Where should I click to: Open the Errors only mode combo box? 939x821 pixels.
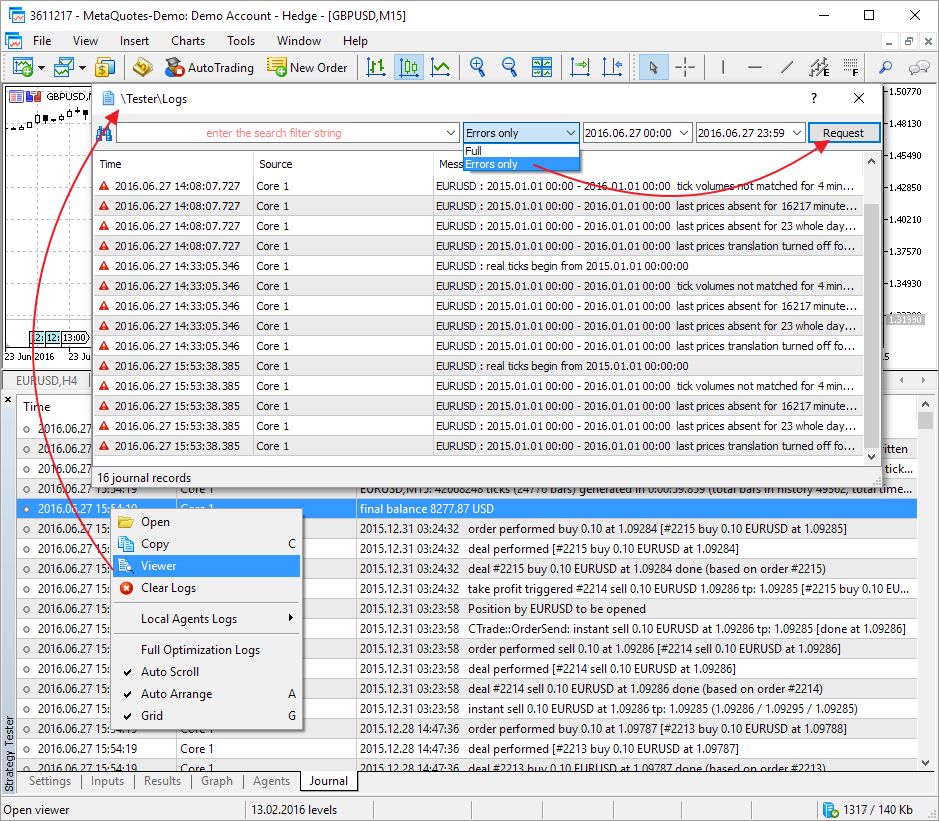(520, 133)
